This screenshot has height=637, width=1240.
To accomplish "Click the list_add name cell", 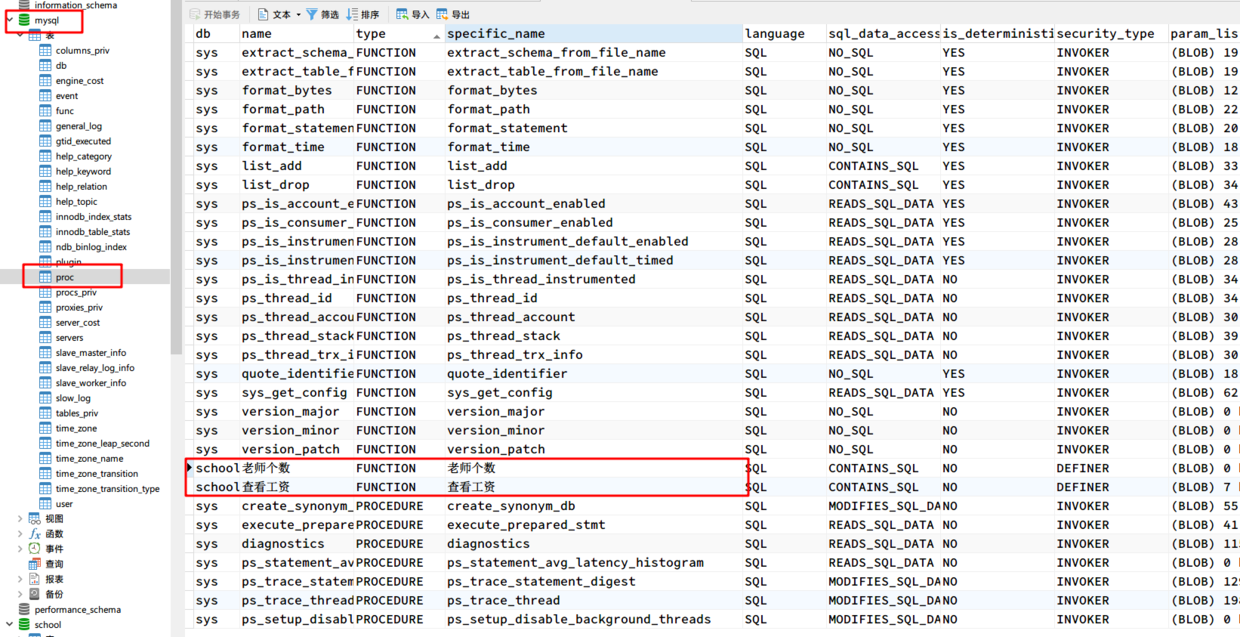I will [x=296, y=166].
